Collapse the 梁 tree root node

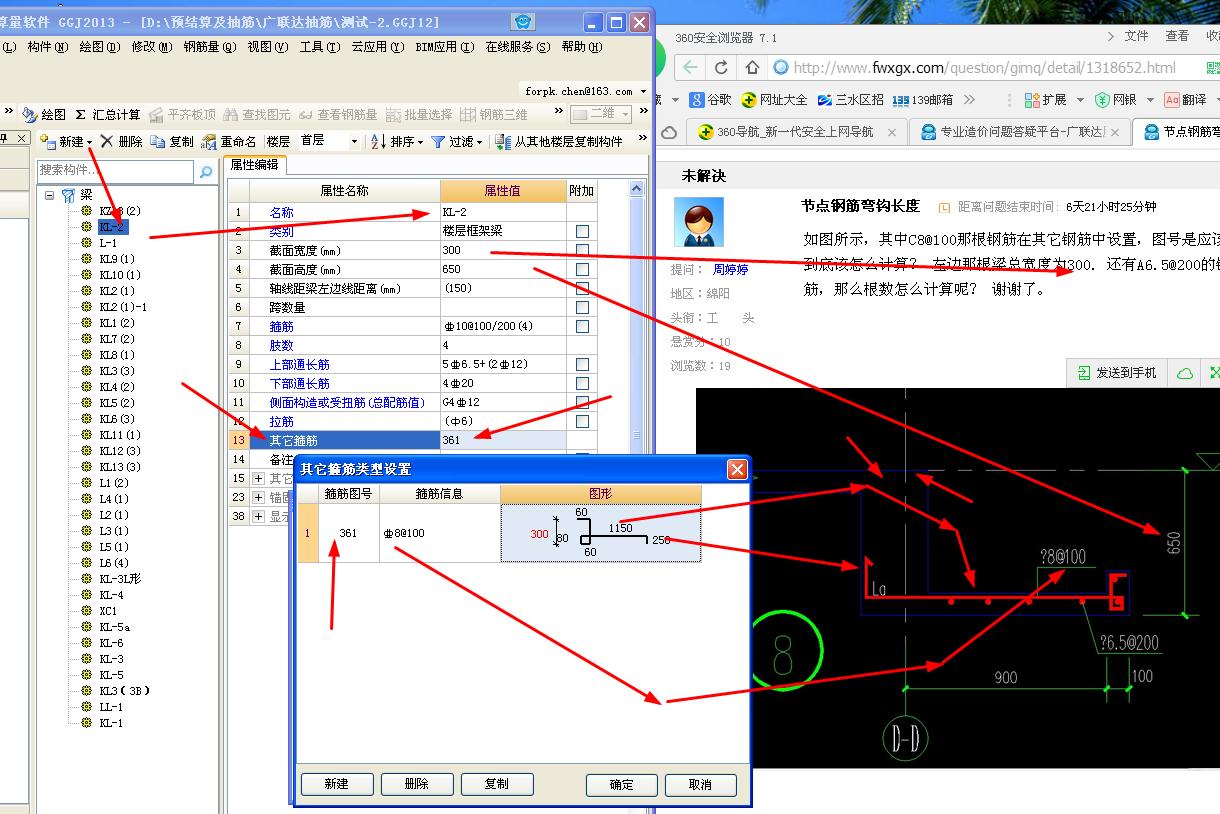(x=48, y=195)
